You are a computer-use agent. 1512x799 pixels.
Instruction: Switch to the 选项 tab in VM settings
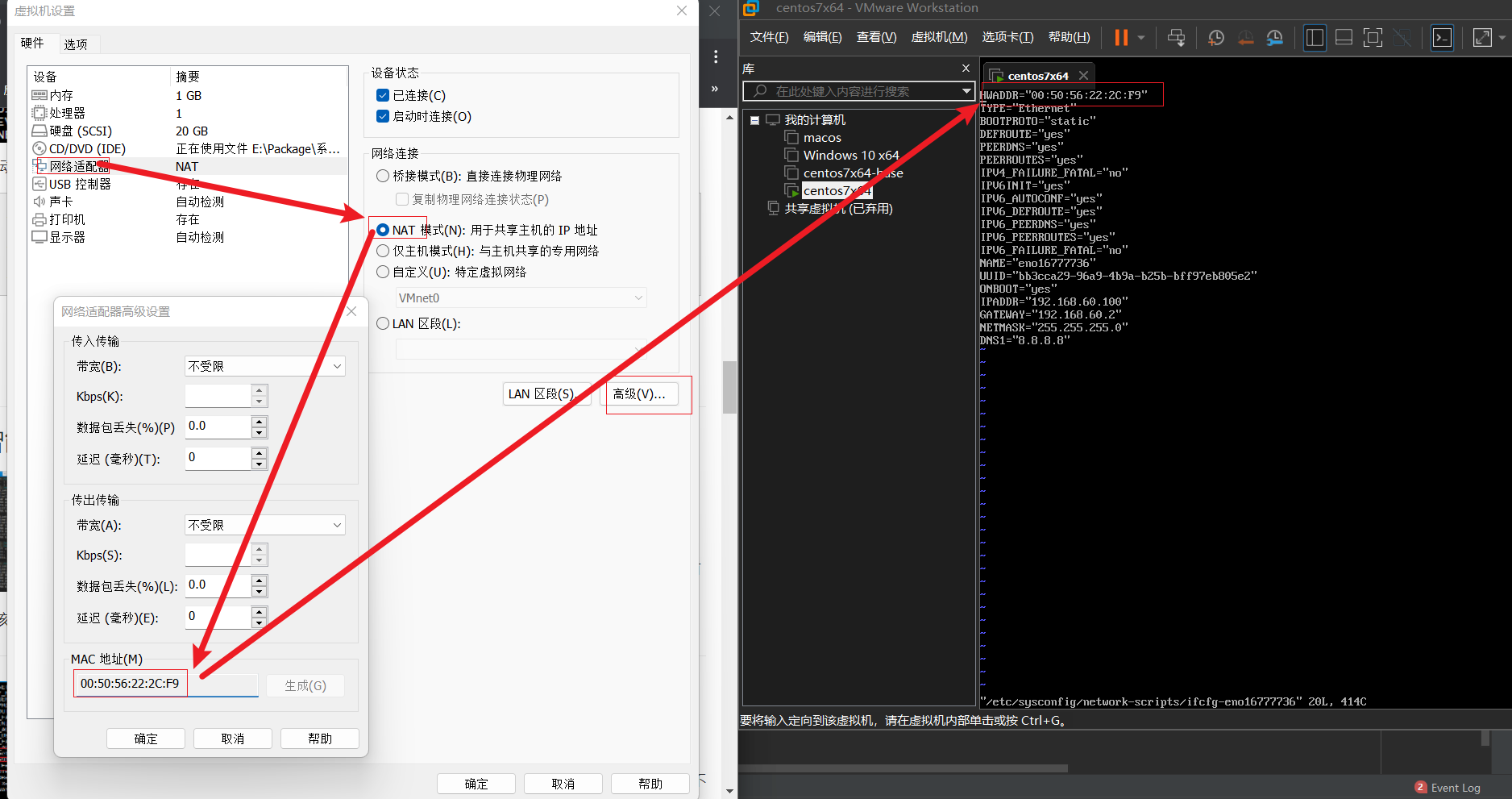pos(76,44)
